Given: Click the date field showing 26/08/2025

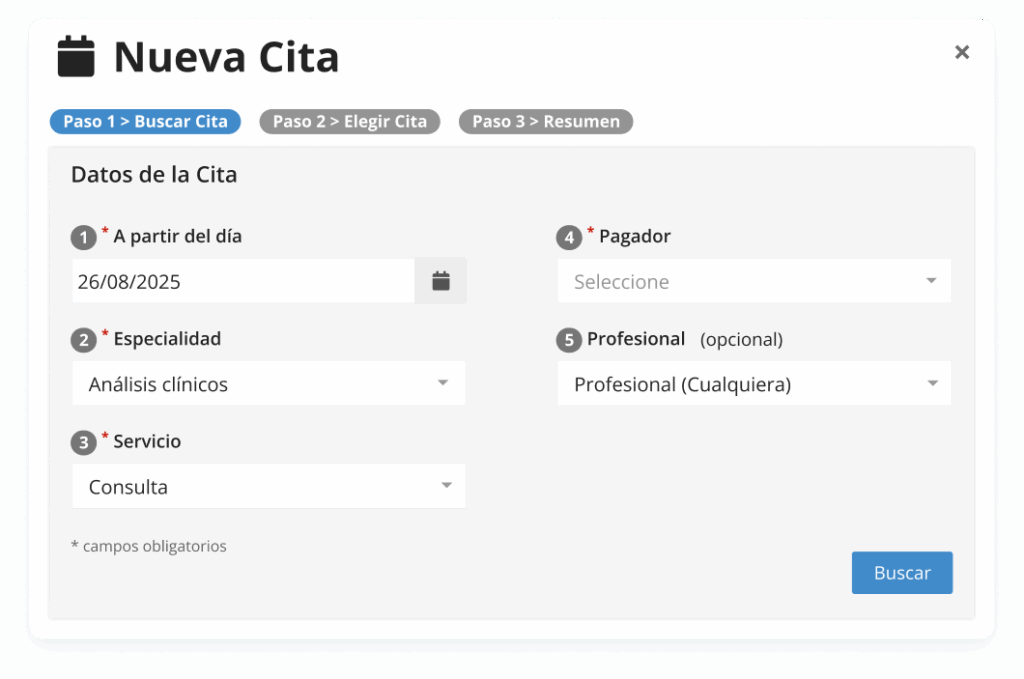Looking at the screenshot, I should (x=242, y=282).
